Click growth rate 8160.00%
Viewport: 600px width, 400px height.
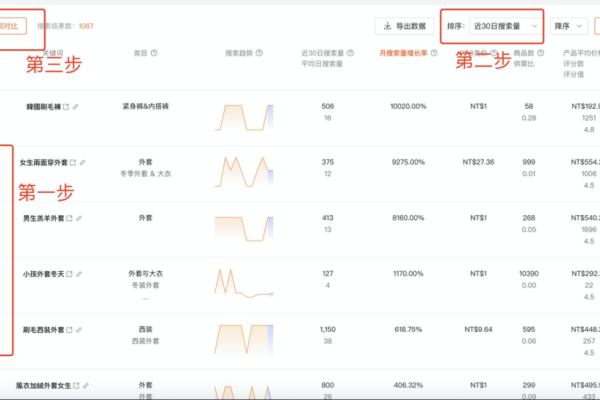(x=408, y=218)
